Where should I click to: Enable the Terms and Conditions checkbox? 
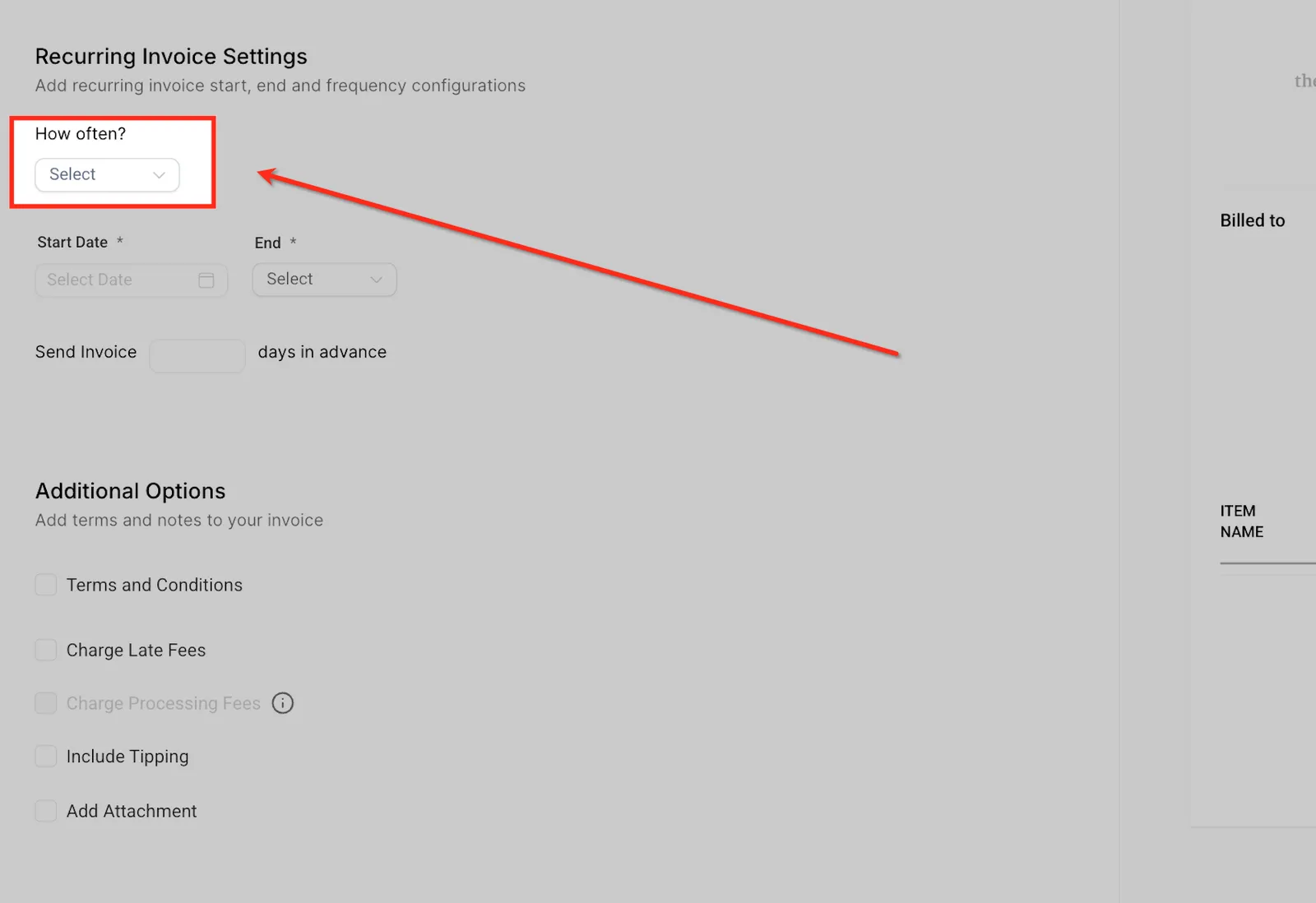click(46, 585)
